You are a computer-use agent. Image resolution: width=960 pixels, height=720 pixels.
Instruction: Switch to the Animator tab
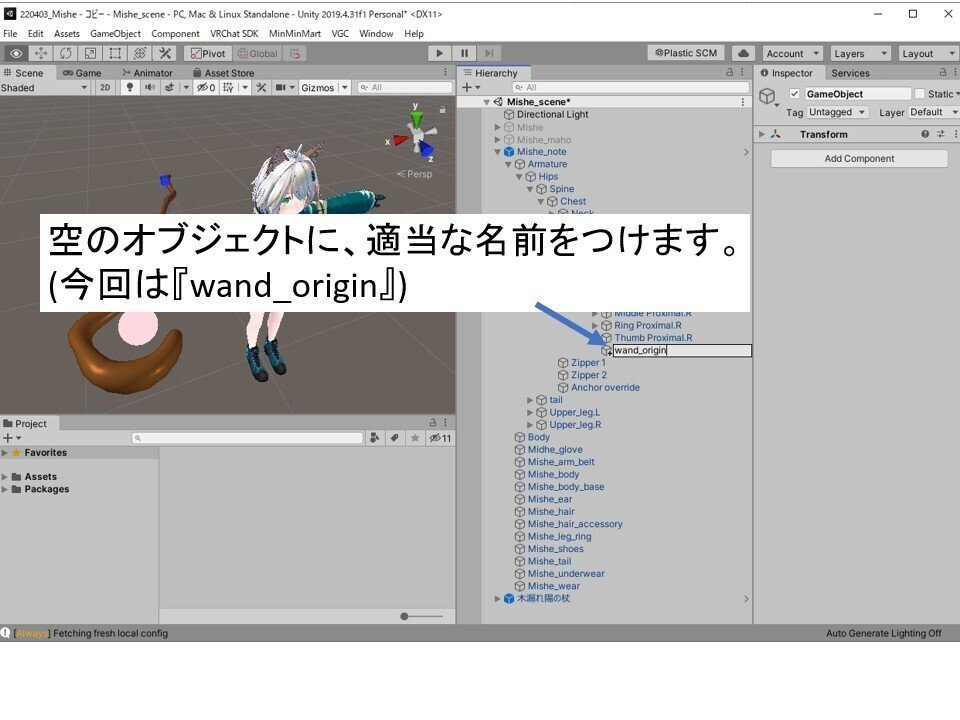coord(148,73)
